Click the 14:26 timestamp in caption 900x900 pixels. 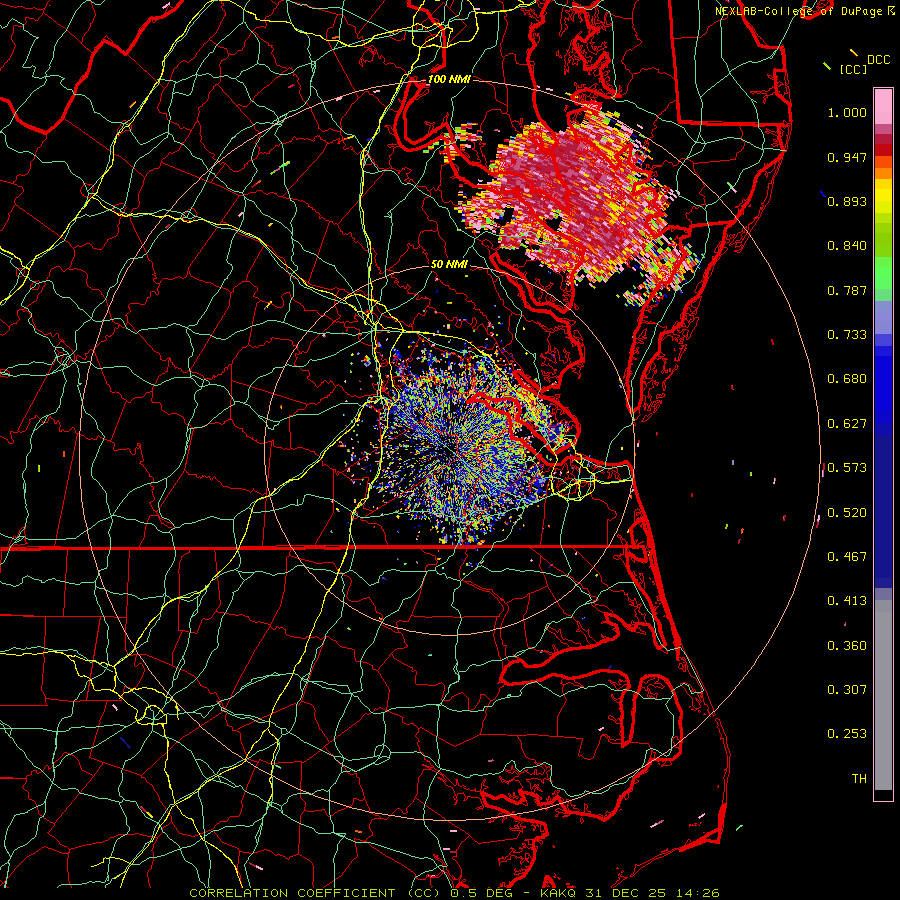coord(697,893)
